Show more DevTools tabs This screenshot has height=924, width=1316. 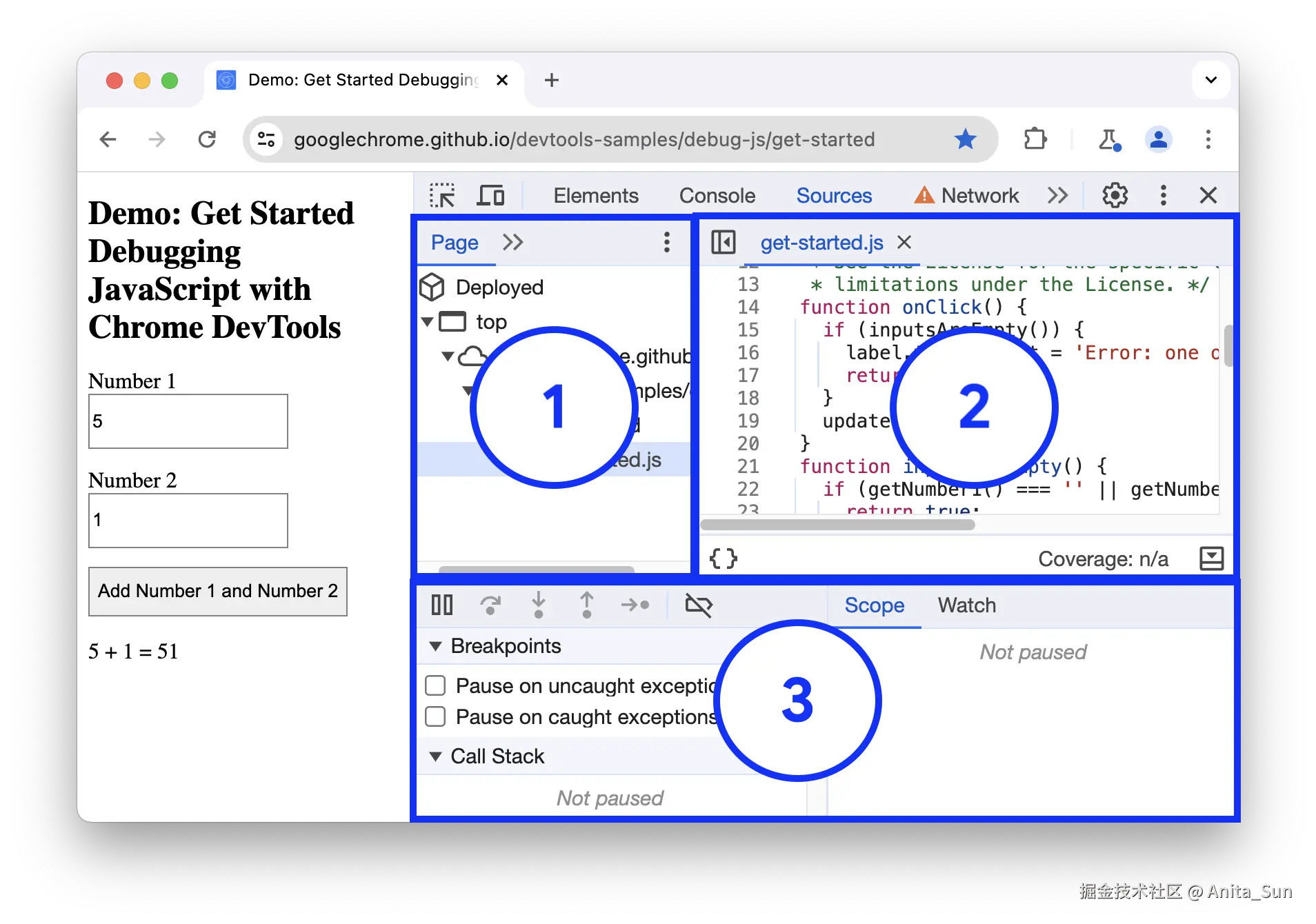(1057, 196)
